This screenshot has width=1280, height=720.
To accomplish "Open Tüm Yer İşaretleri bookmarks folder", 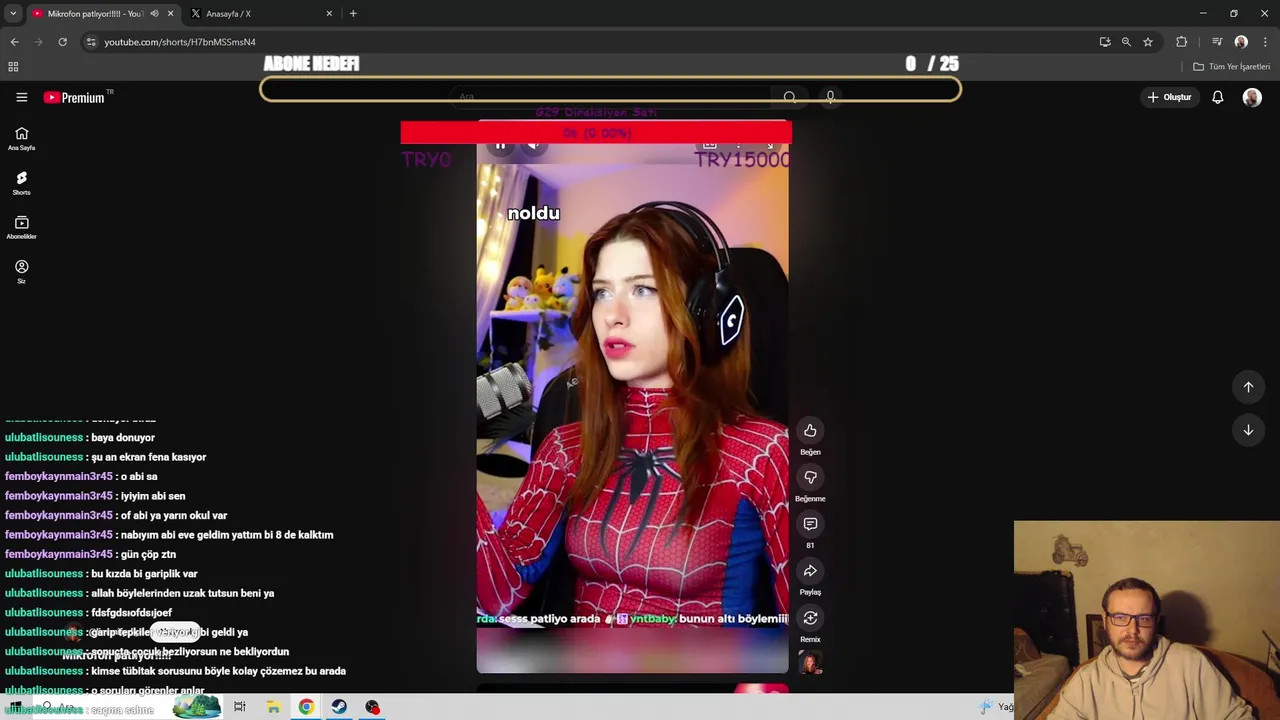I will [x=1232, y=67].
